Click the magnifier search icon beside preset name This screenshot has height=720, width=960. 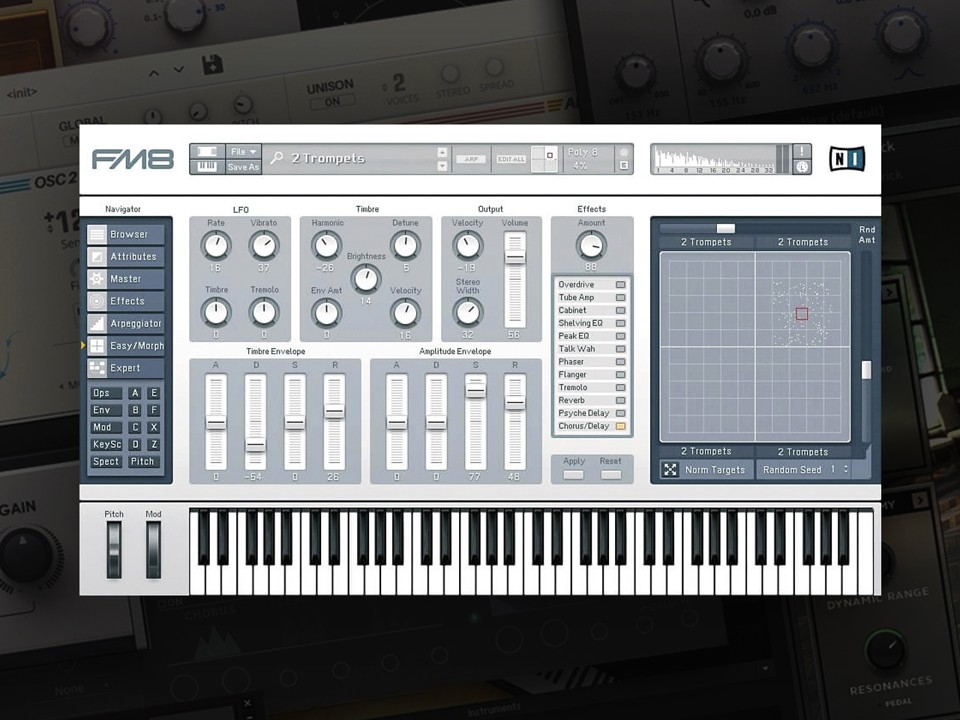coord(277,158)
